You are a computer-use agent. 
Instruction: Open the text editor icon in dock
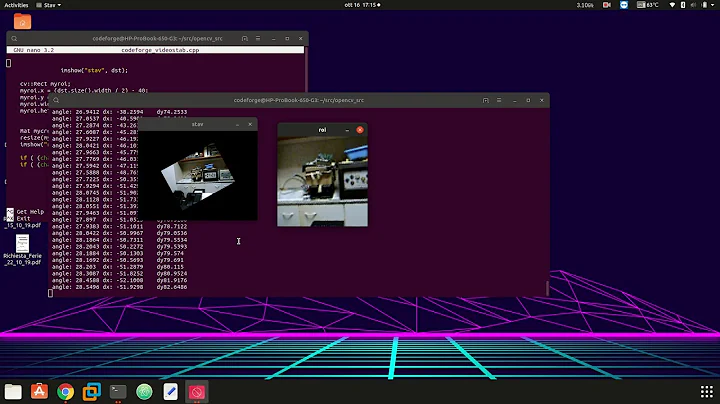click(170, 392)
